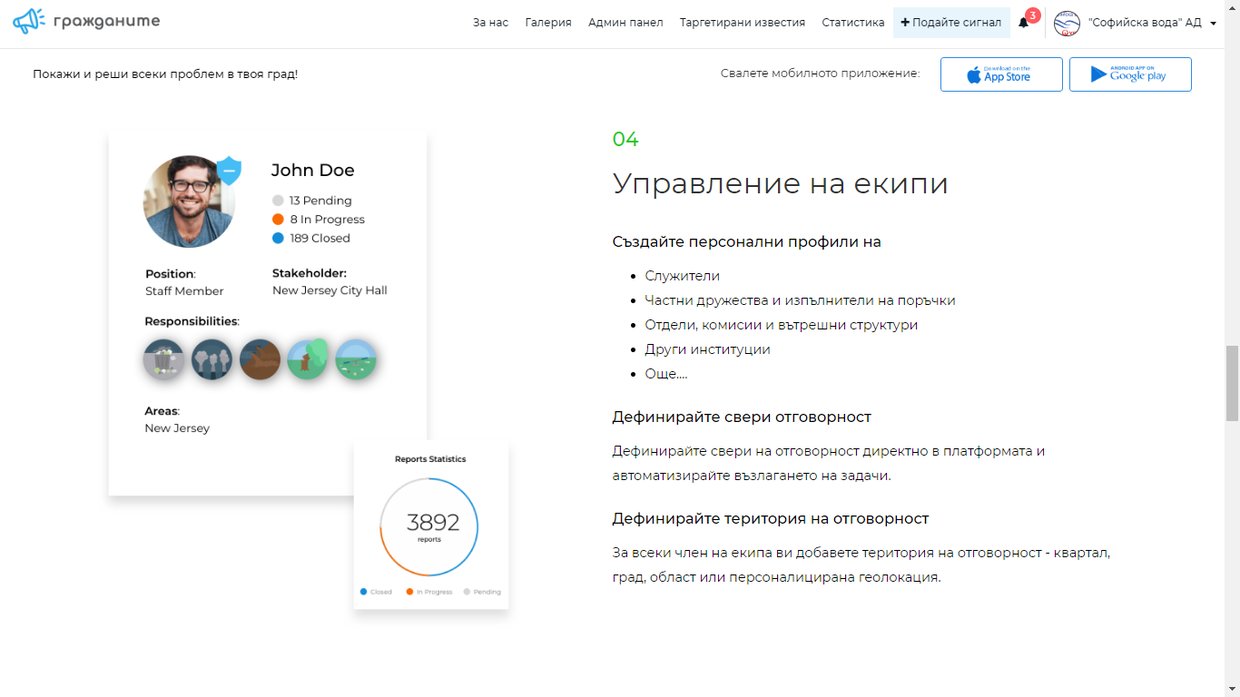Go to the Галерия page
The width and height of the screenshot is (1240, 697).
[548, 23]
